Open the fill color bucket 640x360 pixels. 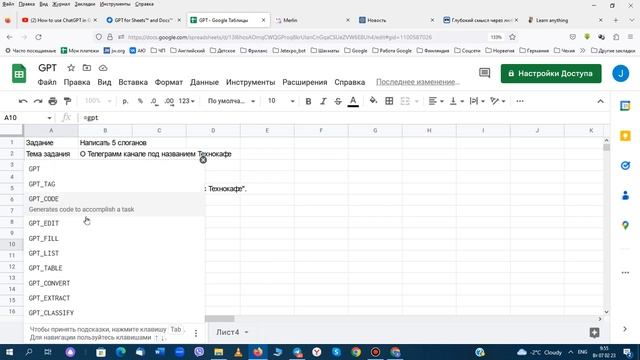[373, 101]
